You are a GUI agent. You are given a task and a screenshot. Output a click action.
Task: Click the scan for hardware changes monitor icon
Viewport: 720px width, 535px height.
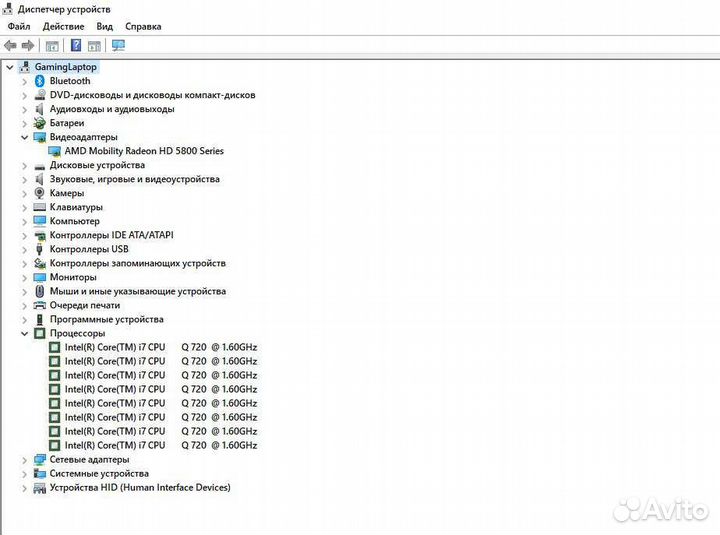(119, 45)
